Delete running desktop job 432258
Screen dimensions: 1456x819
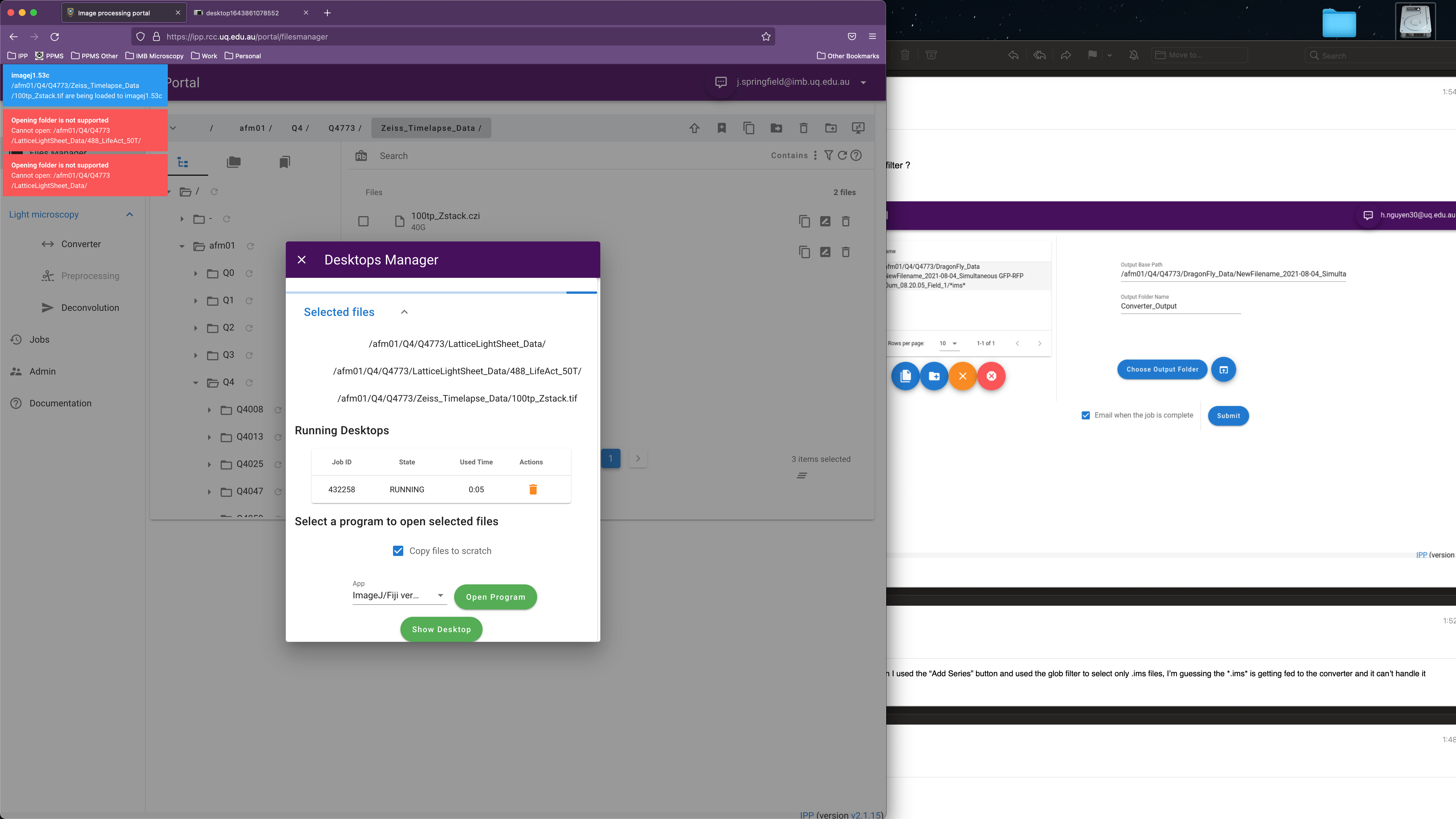pos(532,489)
